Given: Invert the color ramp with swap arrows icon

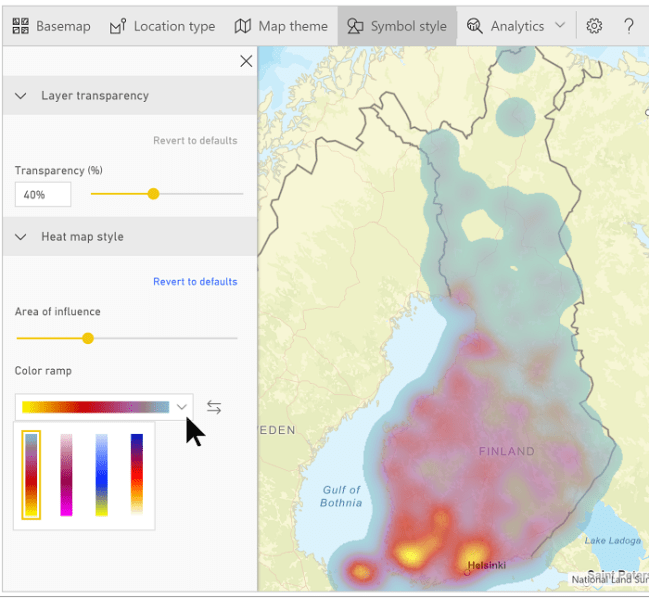Looking at the screenshot, I should (x=214, y=407).
